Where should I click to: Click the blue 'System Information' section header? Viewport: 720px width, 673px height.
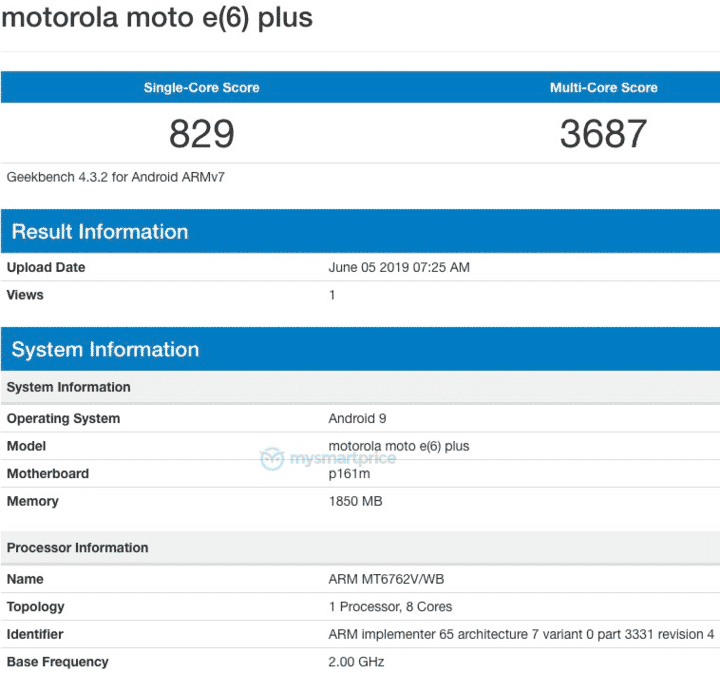coord(360,349)
